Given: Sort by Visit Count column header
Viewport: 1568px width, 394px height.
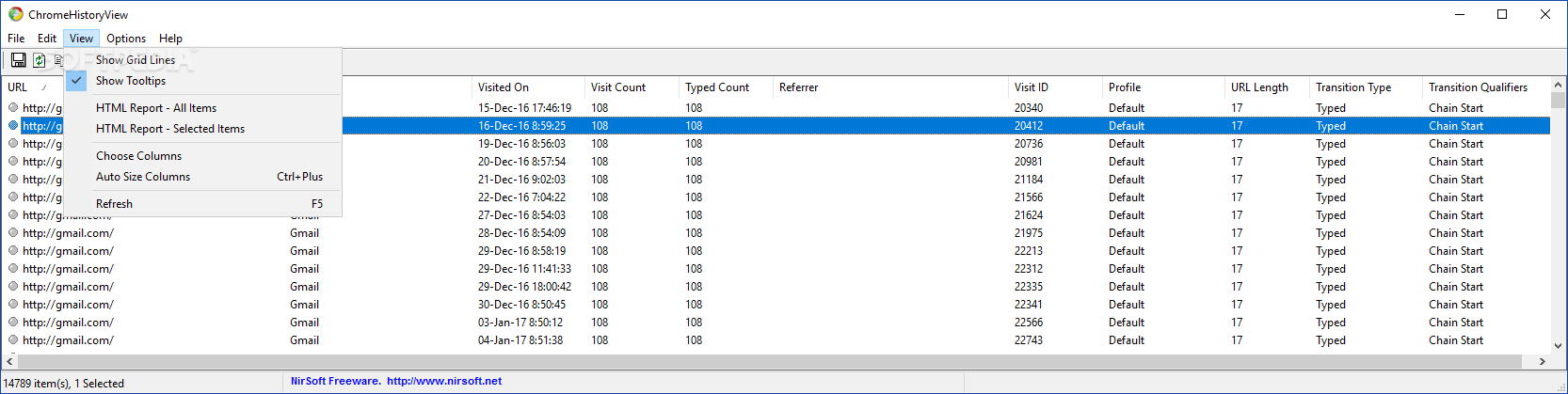Looking at the screenshot, I should (x=632, y=87).
